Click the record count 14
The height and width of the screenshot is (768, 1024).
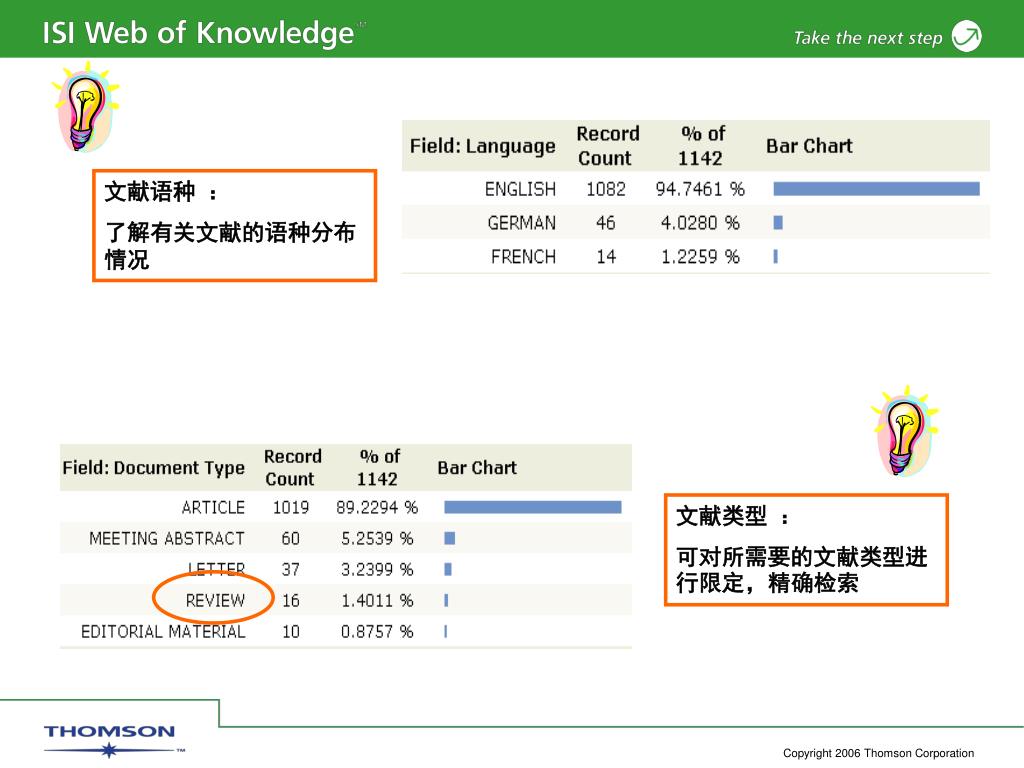click(605, 257)
